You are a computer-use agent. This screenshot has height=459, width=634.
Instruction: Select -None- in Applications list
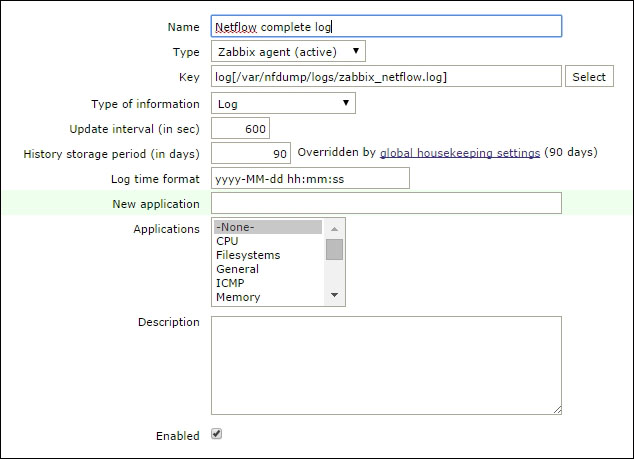click(267, 227)
